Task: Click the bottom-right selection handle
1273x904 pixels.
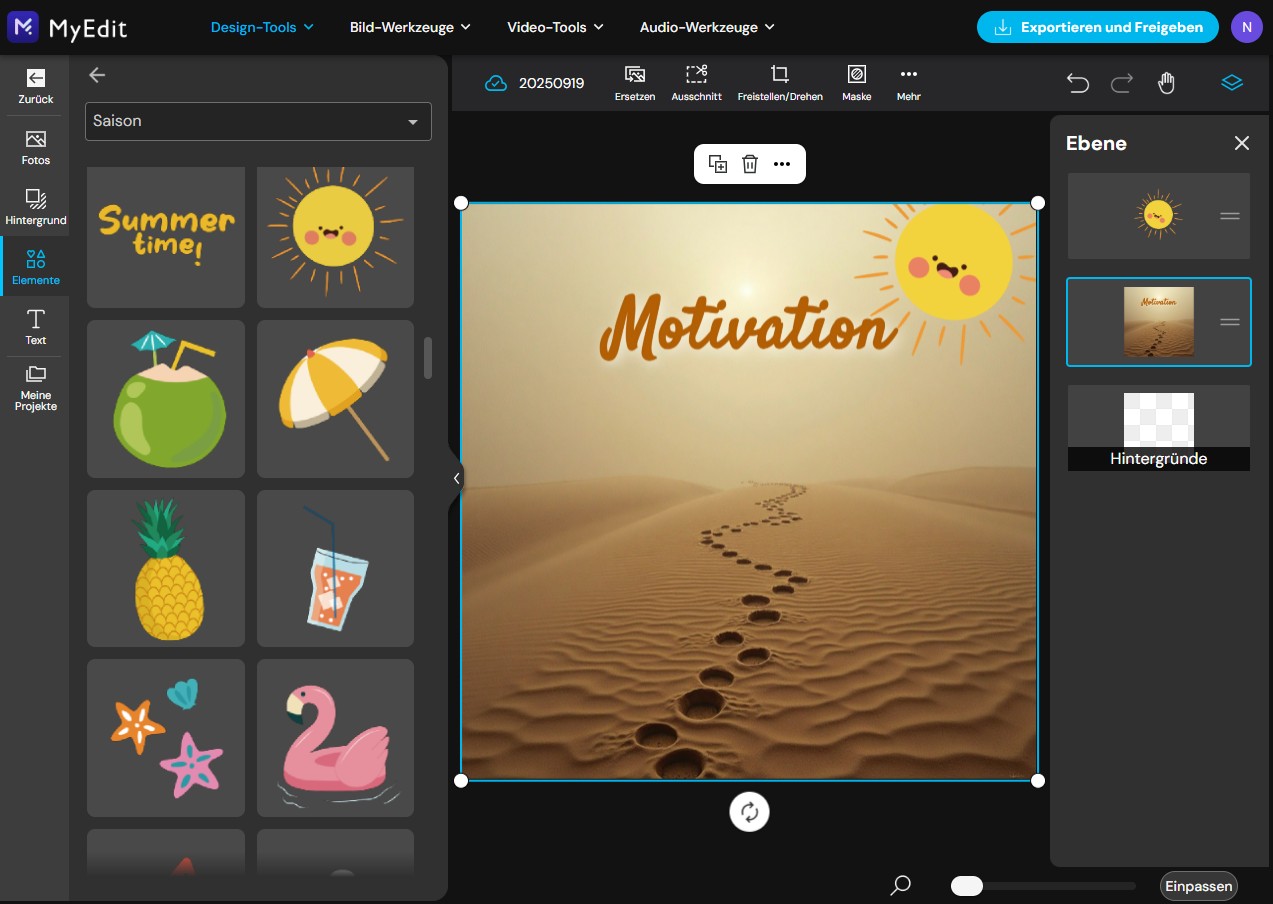Action: (x=1038, y=780)
